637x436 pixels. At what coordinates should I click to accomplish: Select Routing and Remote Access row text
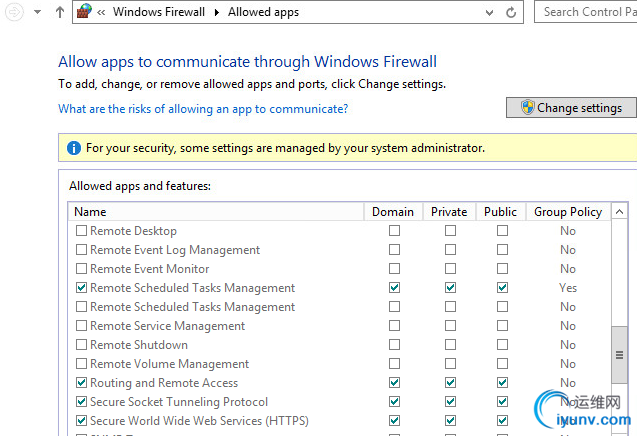coord(164,383)
